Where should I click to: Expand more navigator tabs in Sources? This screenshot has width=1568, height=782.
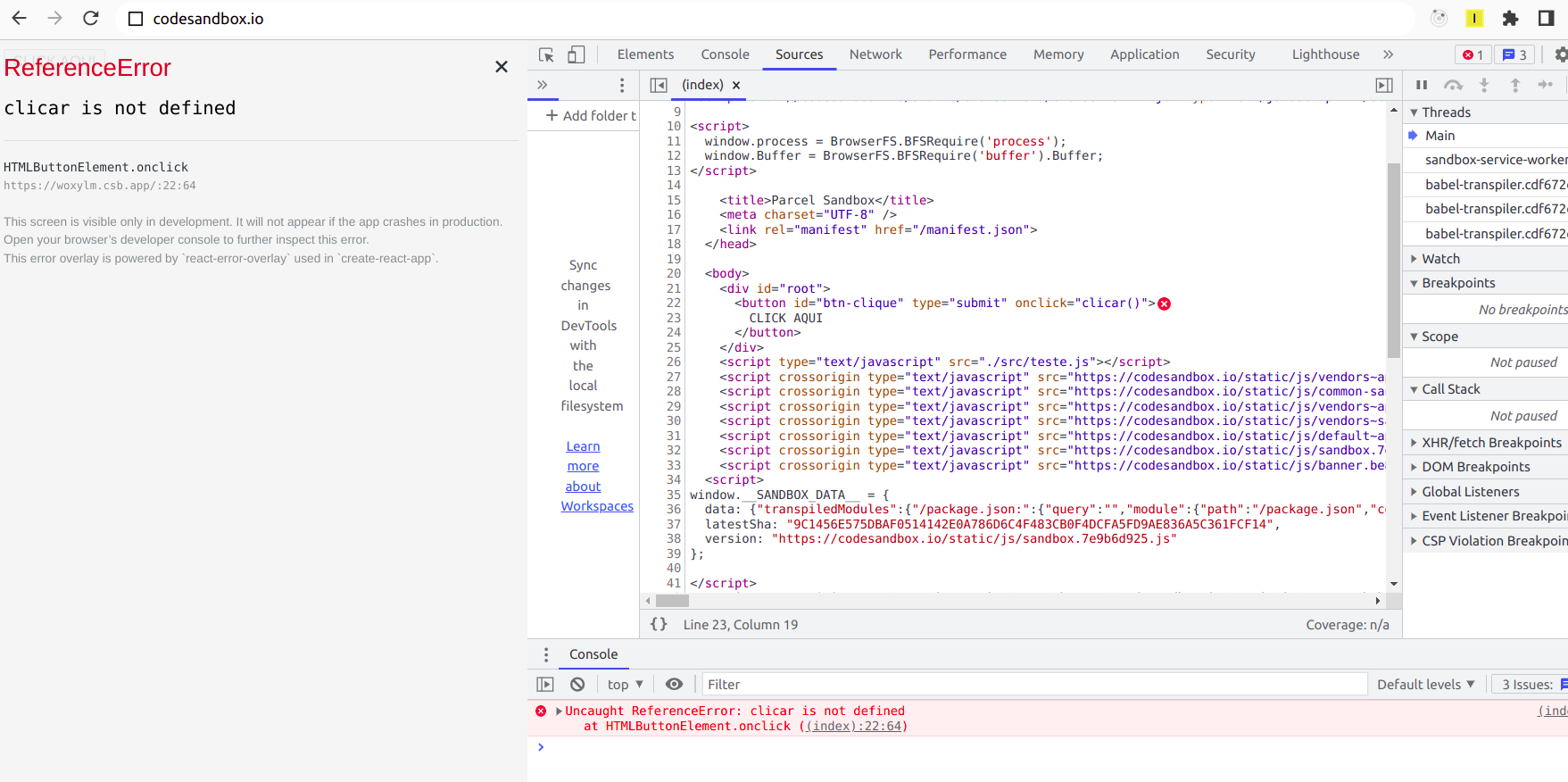click(x=542, y=85)
